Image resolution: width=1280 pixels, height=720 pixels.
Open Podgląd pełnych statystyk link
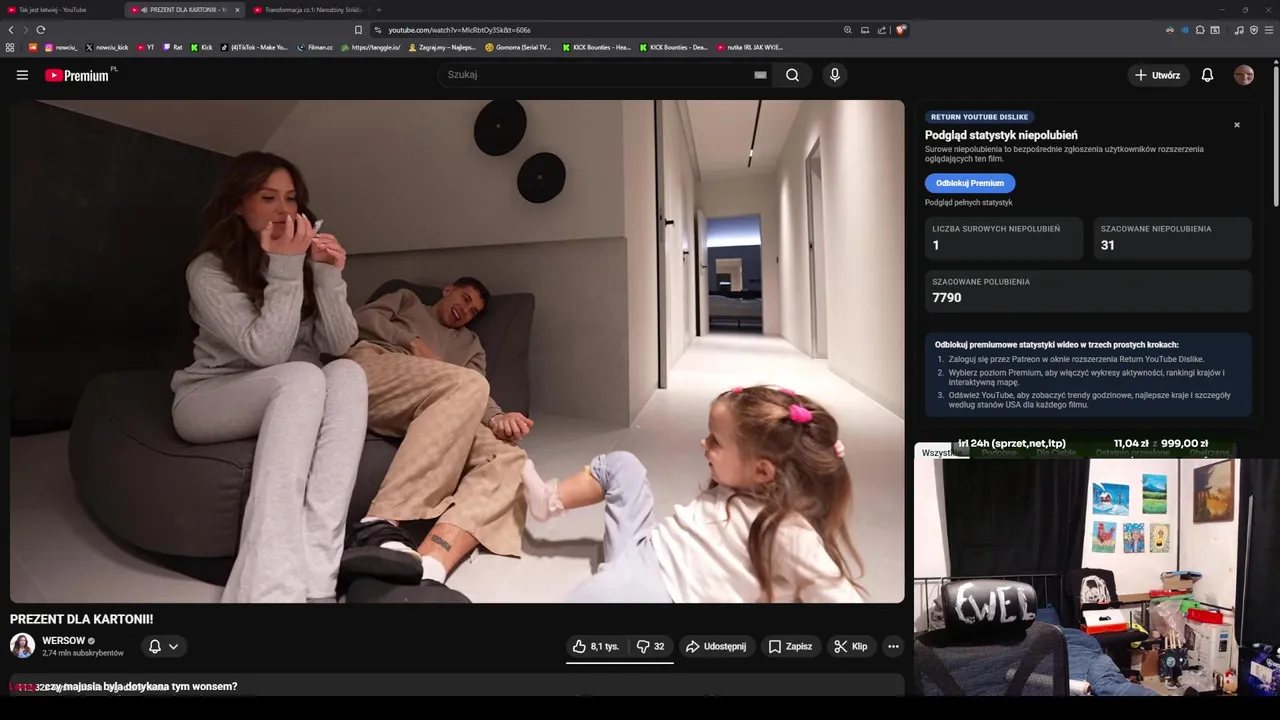click(968, 203)
